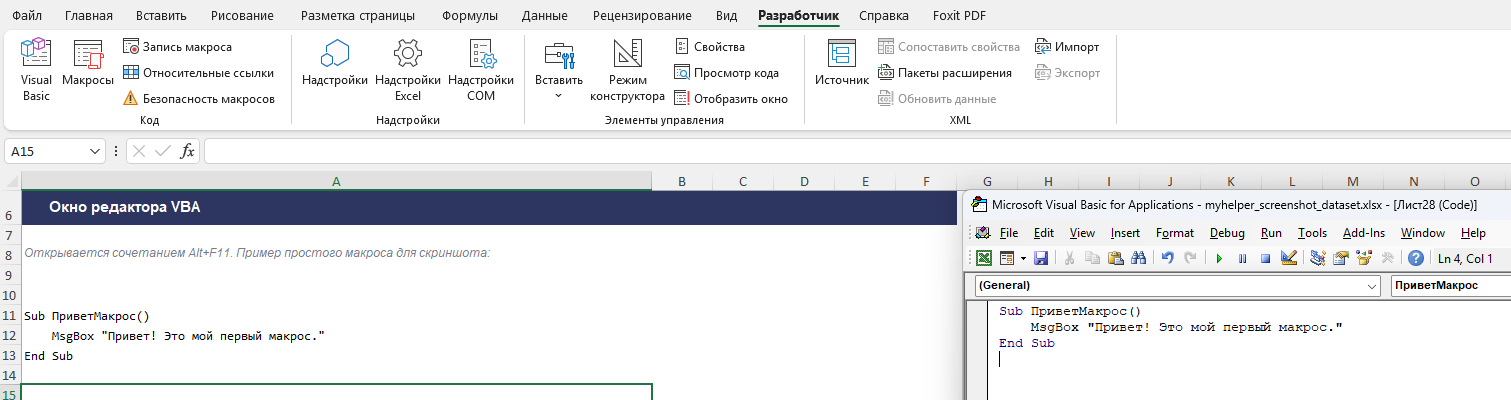
Task: Open Edit menu in VBA window
Action: pyautogui.click(x=1044, y=233)
